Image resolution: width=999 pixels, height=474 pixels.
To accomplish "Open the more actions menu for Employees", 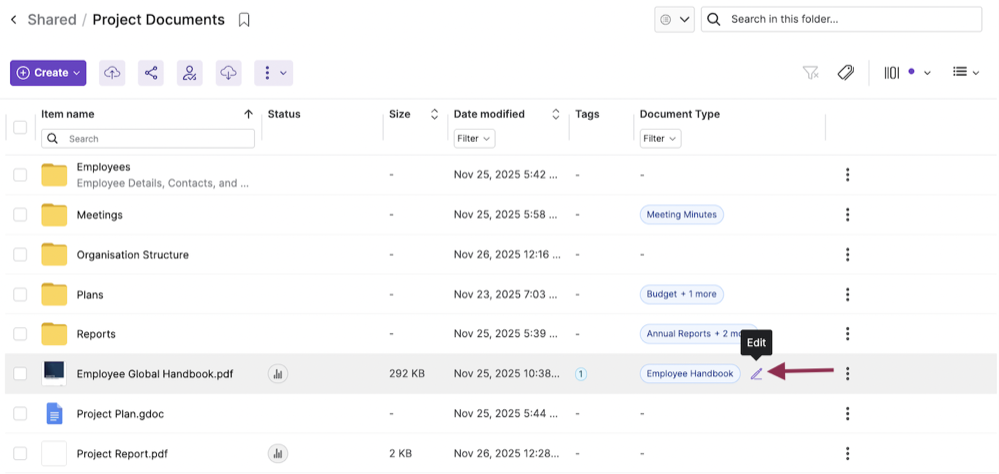I will tap(847, 175).
